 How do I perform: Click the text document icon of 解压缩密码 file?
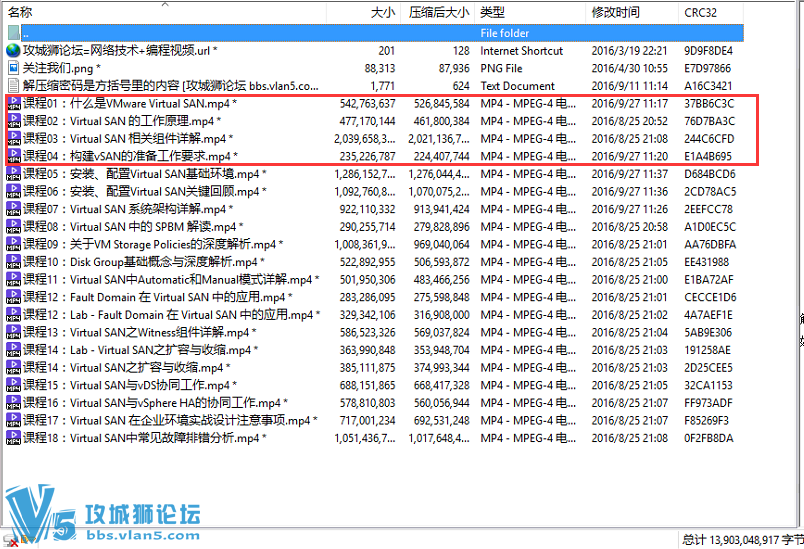click(13, 86)
